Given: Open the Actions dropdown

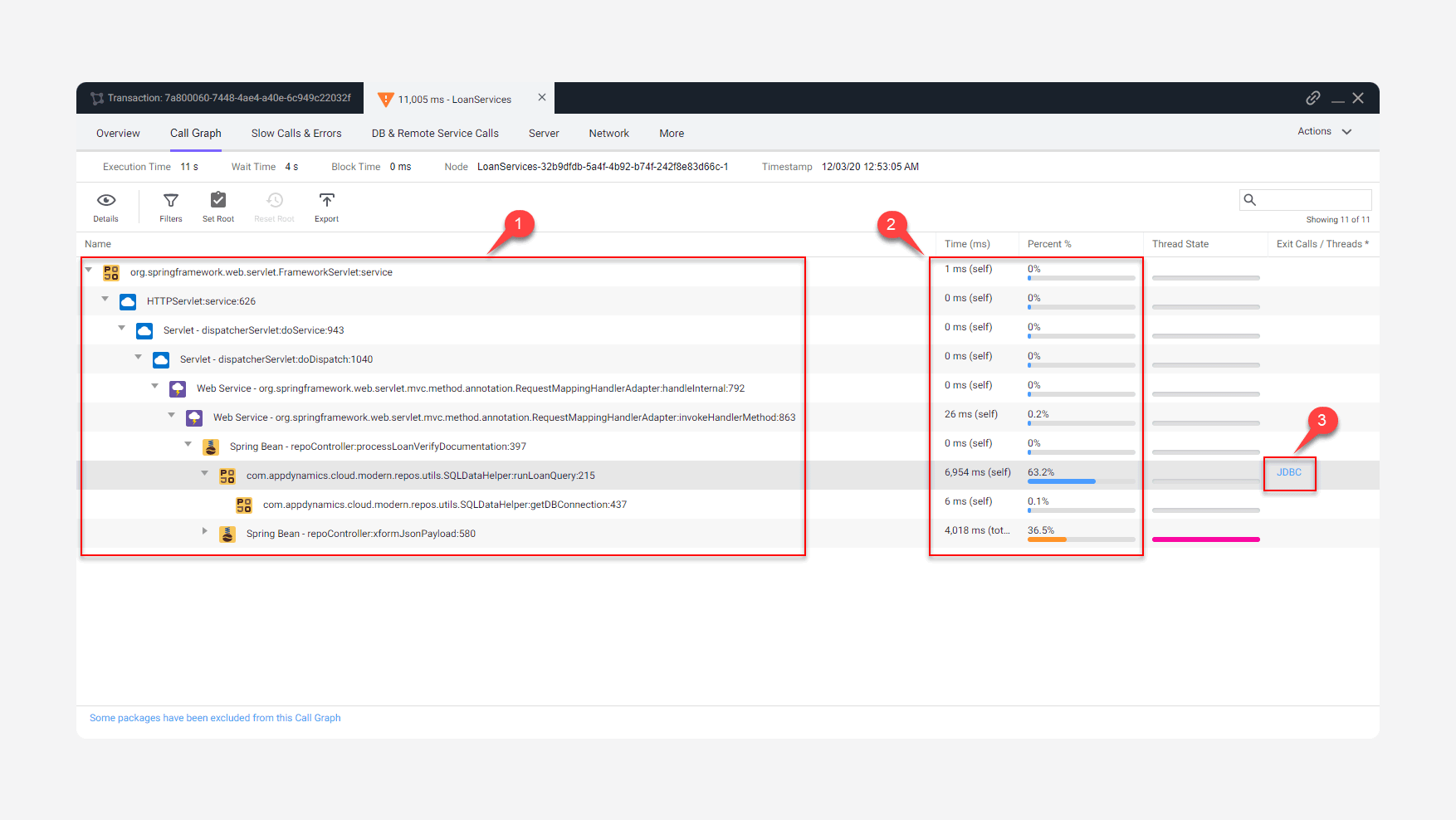Looking at the screenshot, I should [1323, 131].
